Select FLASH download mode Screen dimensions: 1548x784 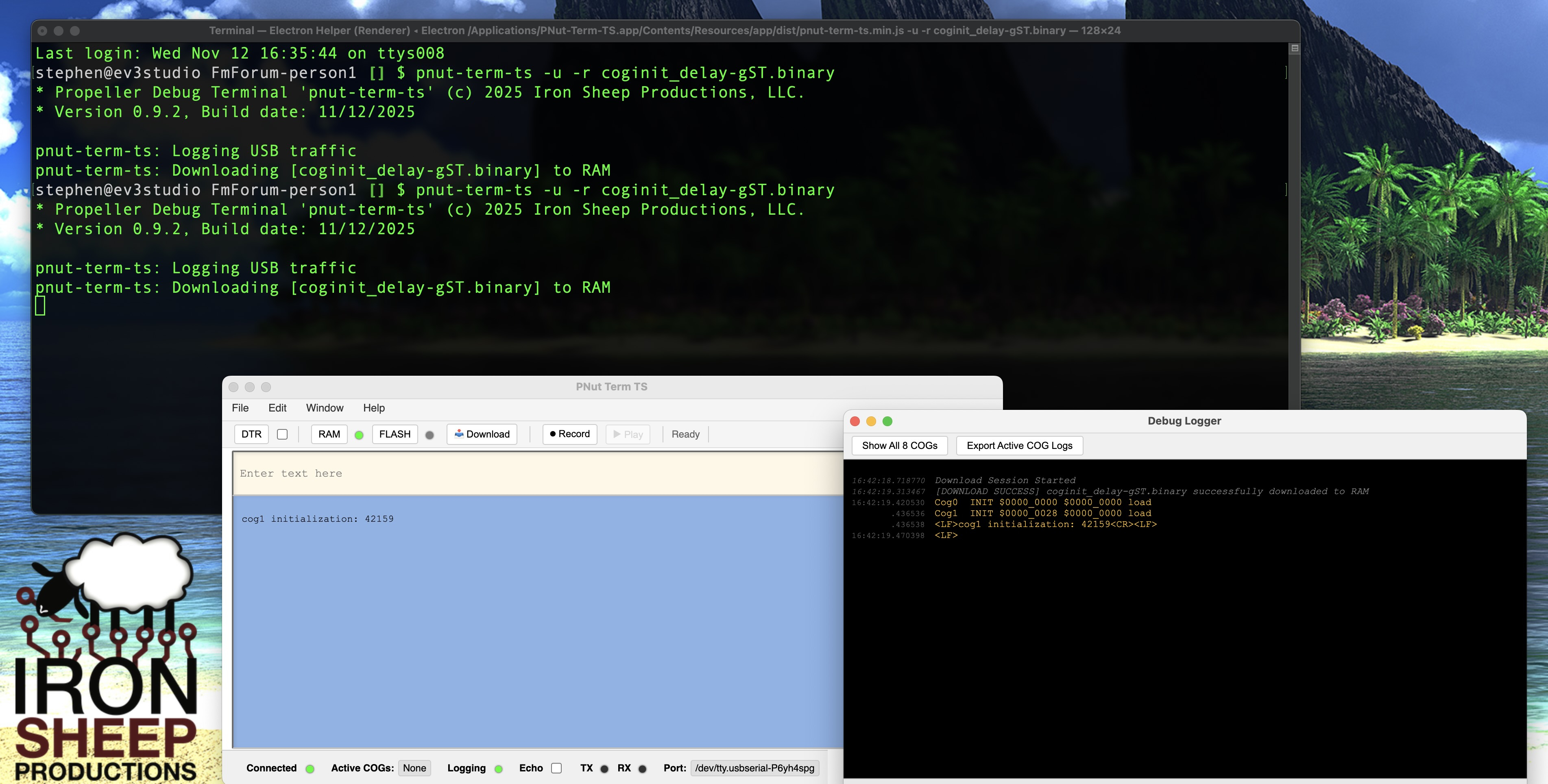[x=395, y=434]
